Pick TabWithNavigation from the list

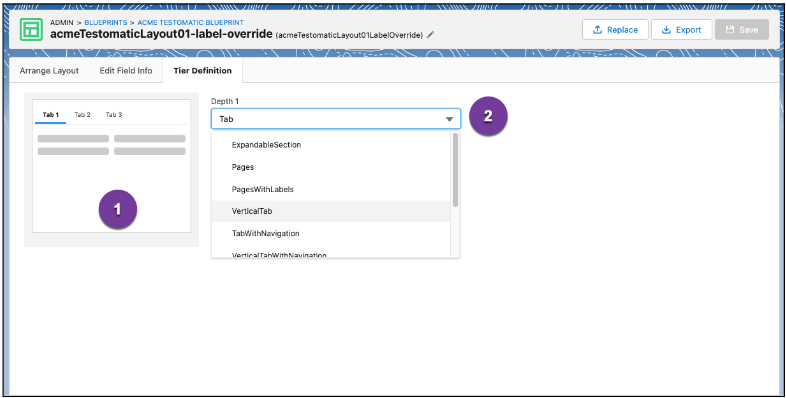[331, 233]
